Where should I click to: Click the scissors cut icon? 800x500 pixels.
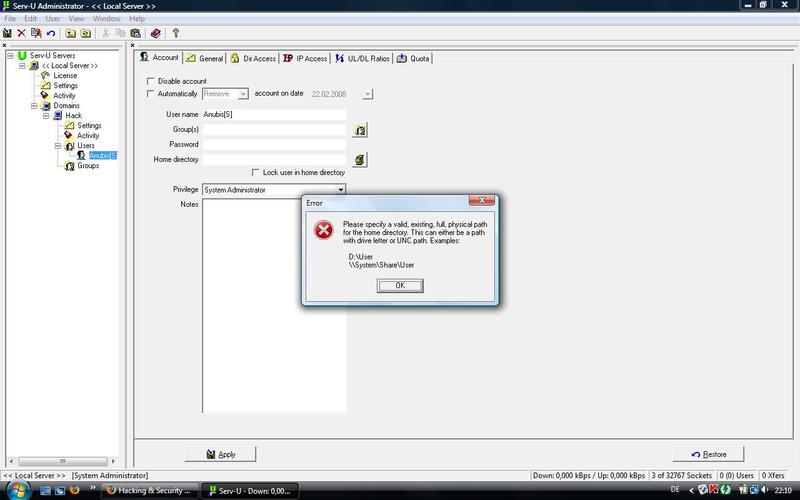click(x=106, y=33)
